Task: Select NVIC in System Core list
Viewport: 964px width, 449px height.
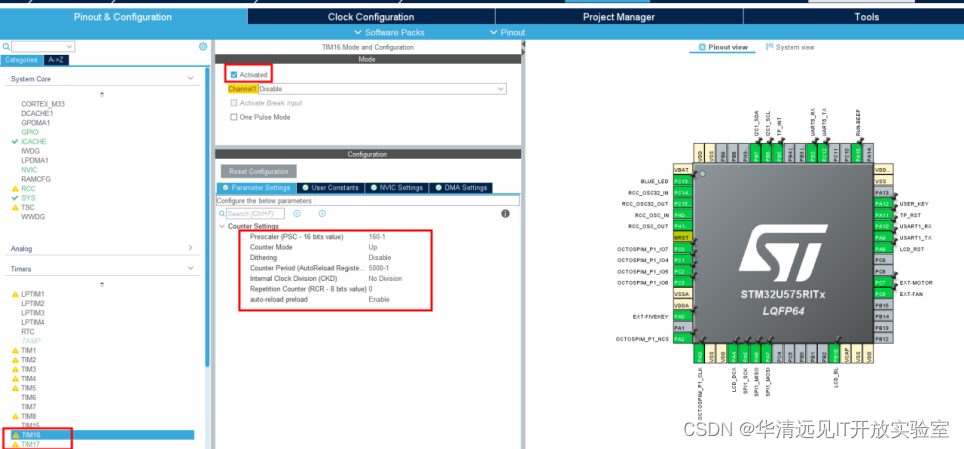Action: coord(29,170)
